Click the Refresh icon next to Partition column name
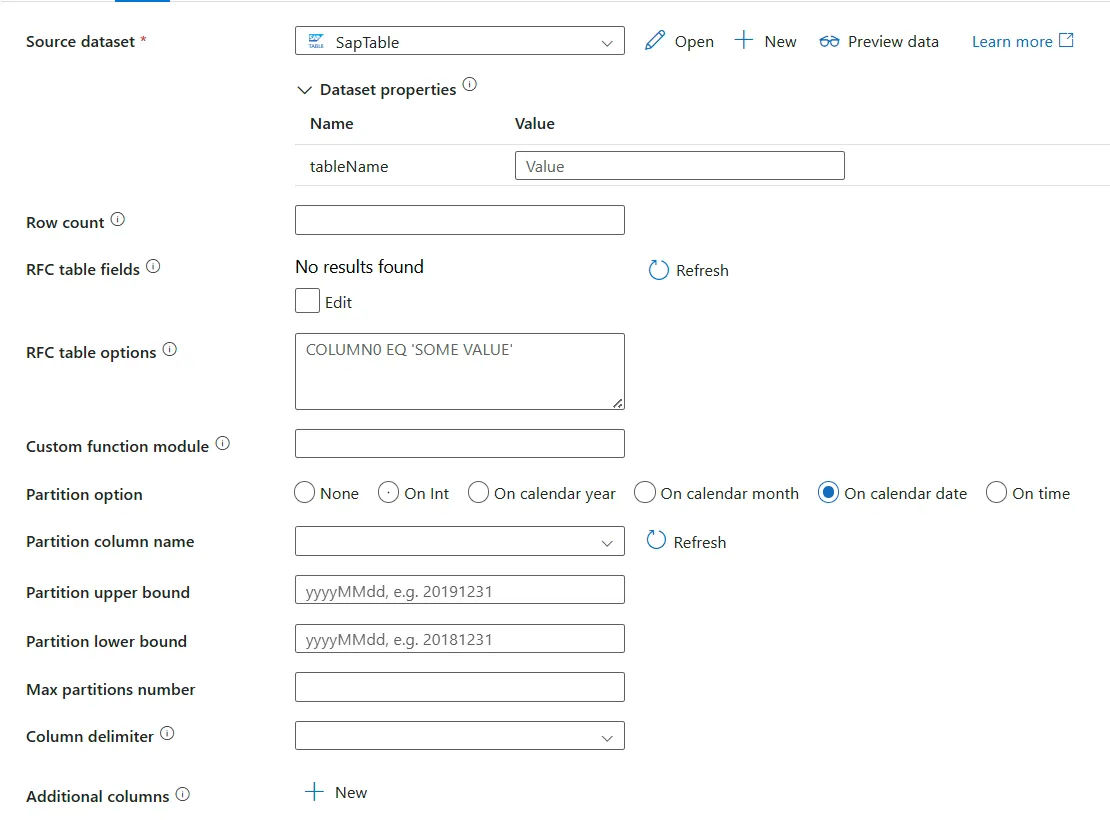The image size is (1110, 820). (x=658, y=541)
